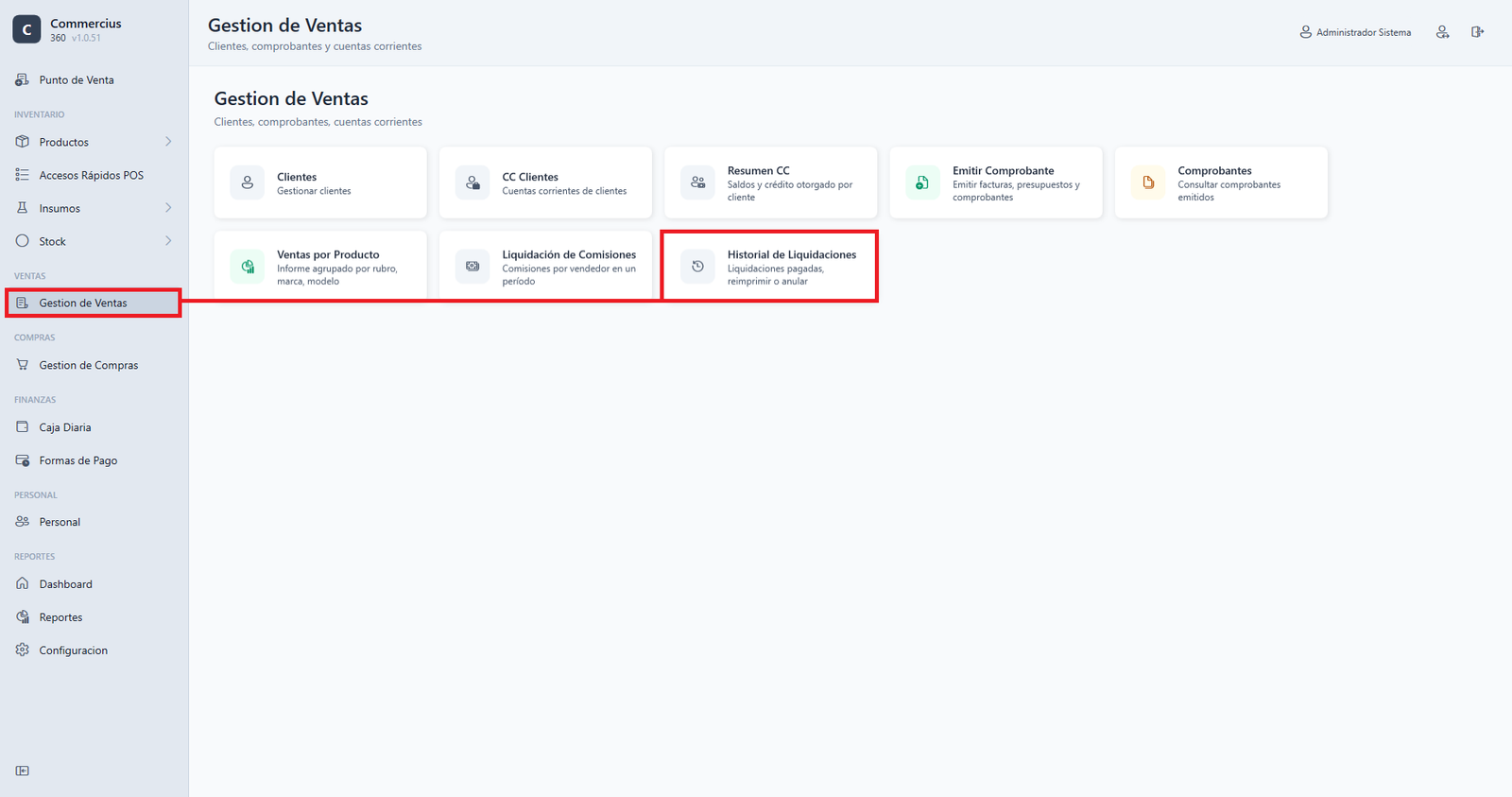
Task: Click the user settings icon in header
Action: [1442, 32]
